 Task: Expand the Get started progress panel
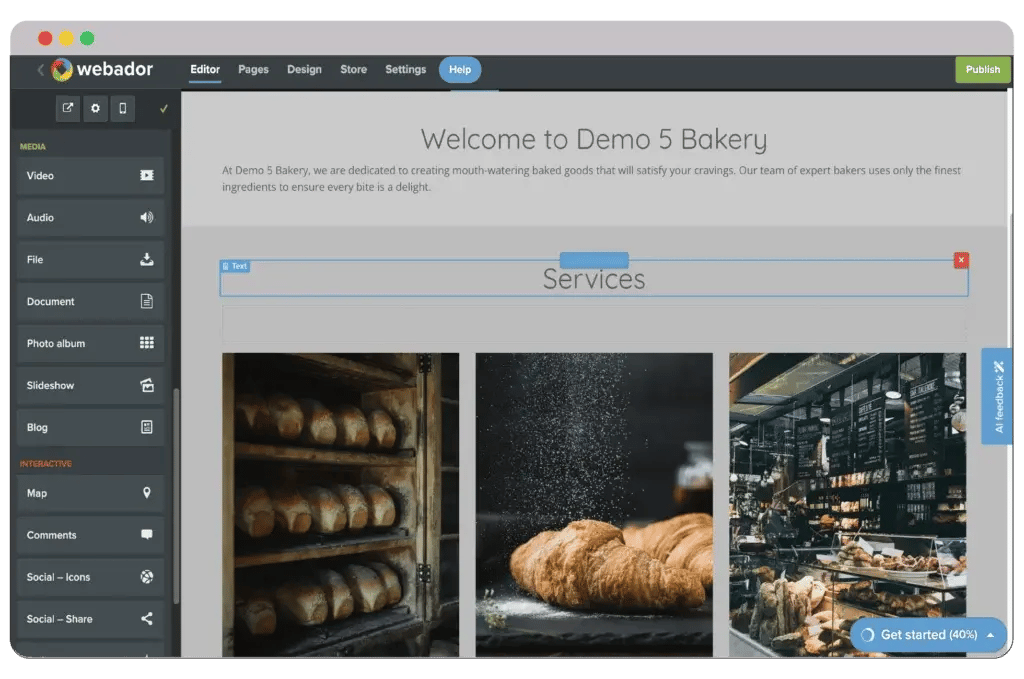(x=928, y=635)
